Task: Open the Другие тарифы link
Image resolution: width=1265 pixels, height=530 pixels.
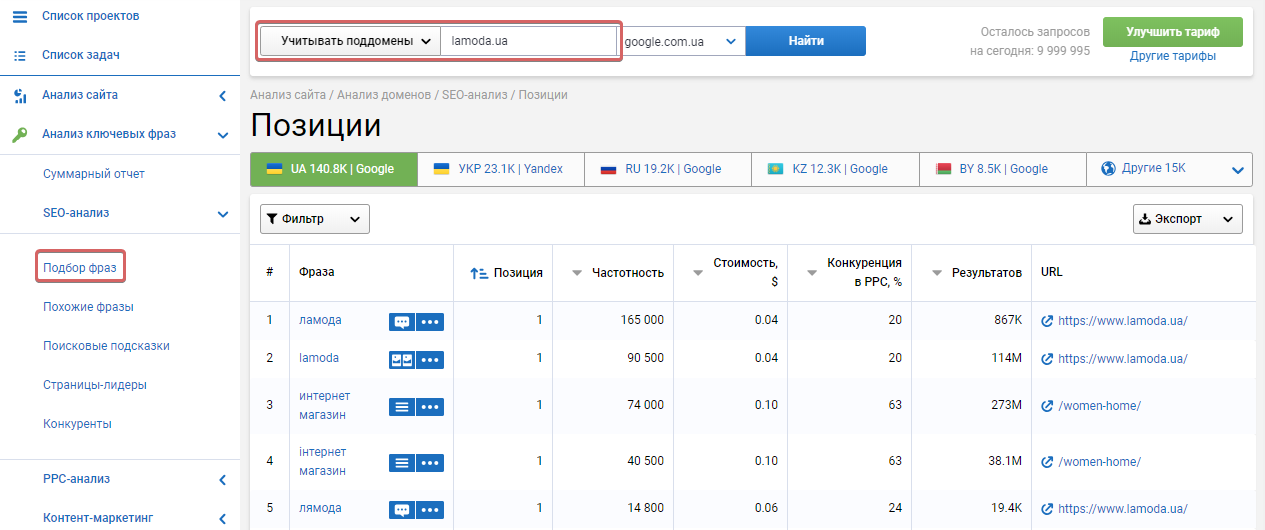Action: (x=1173, y=56)
